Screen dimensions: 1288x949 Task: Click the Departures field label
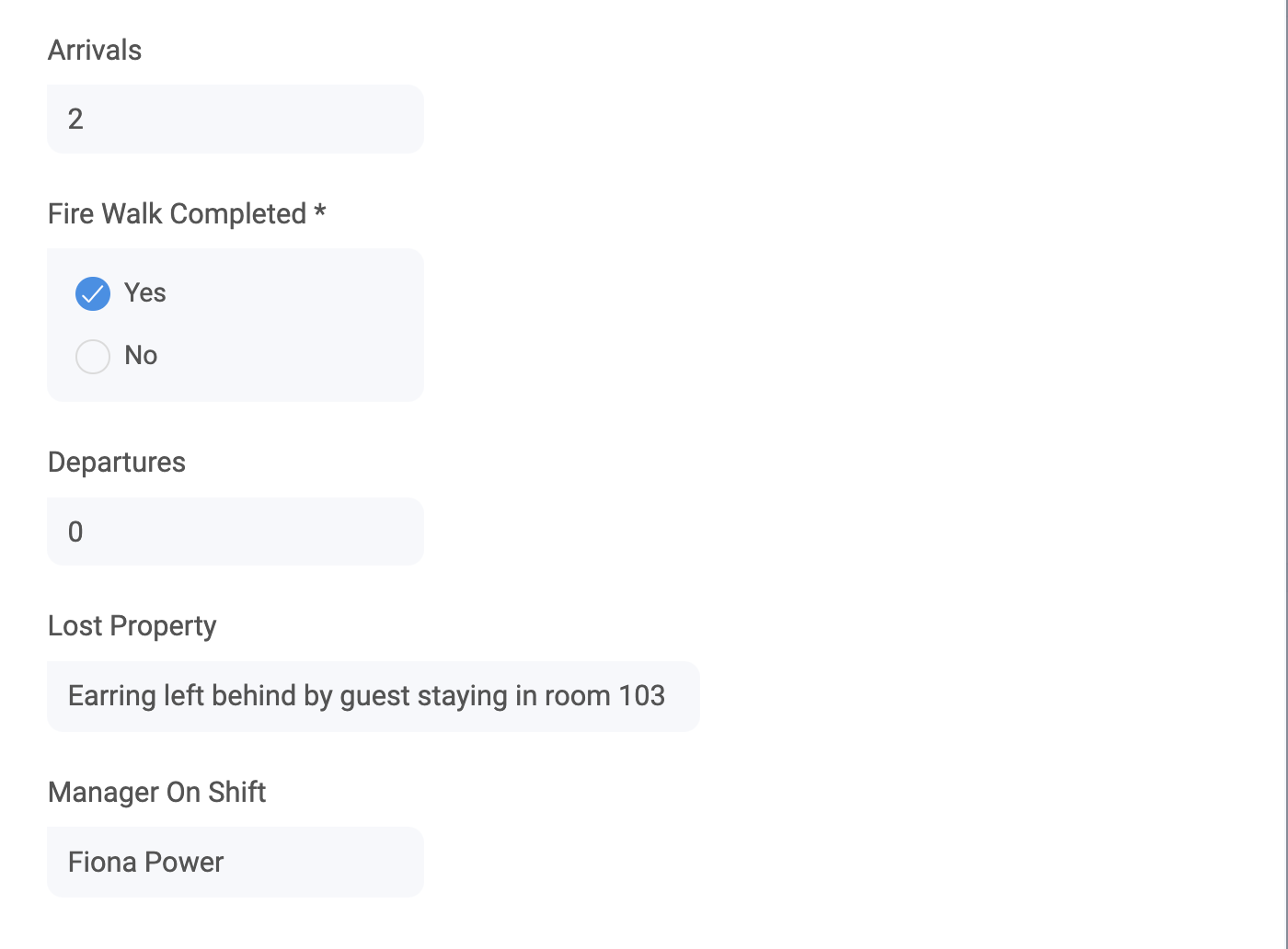coord(117,462)
